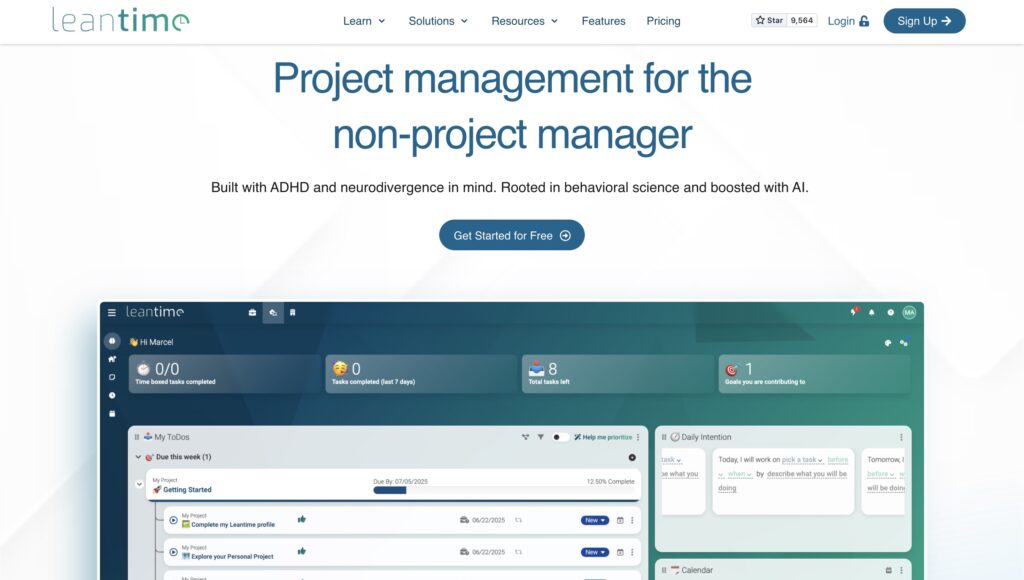Expand the Resources dropdown menu
The image size is (1024, 580).
click(524, 21)
